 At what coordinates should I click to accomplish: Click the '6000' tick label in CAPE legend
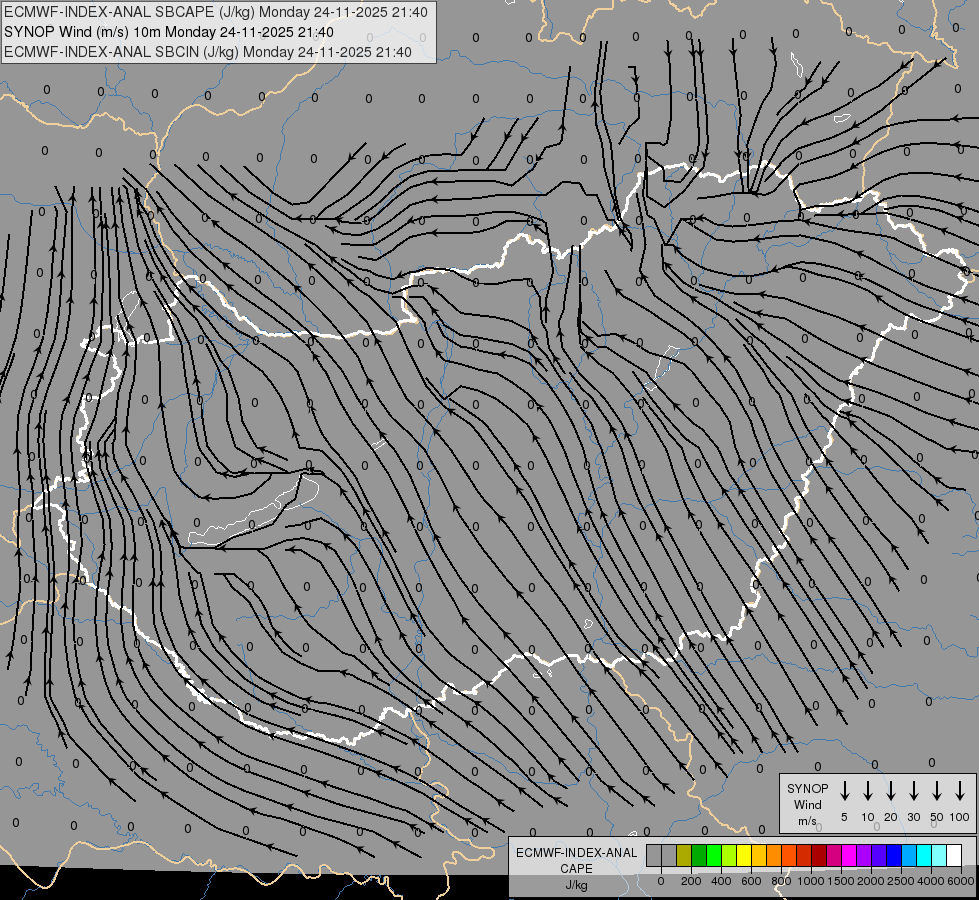click(961, 881)
